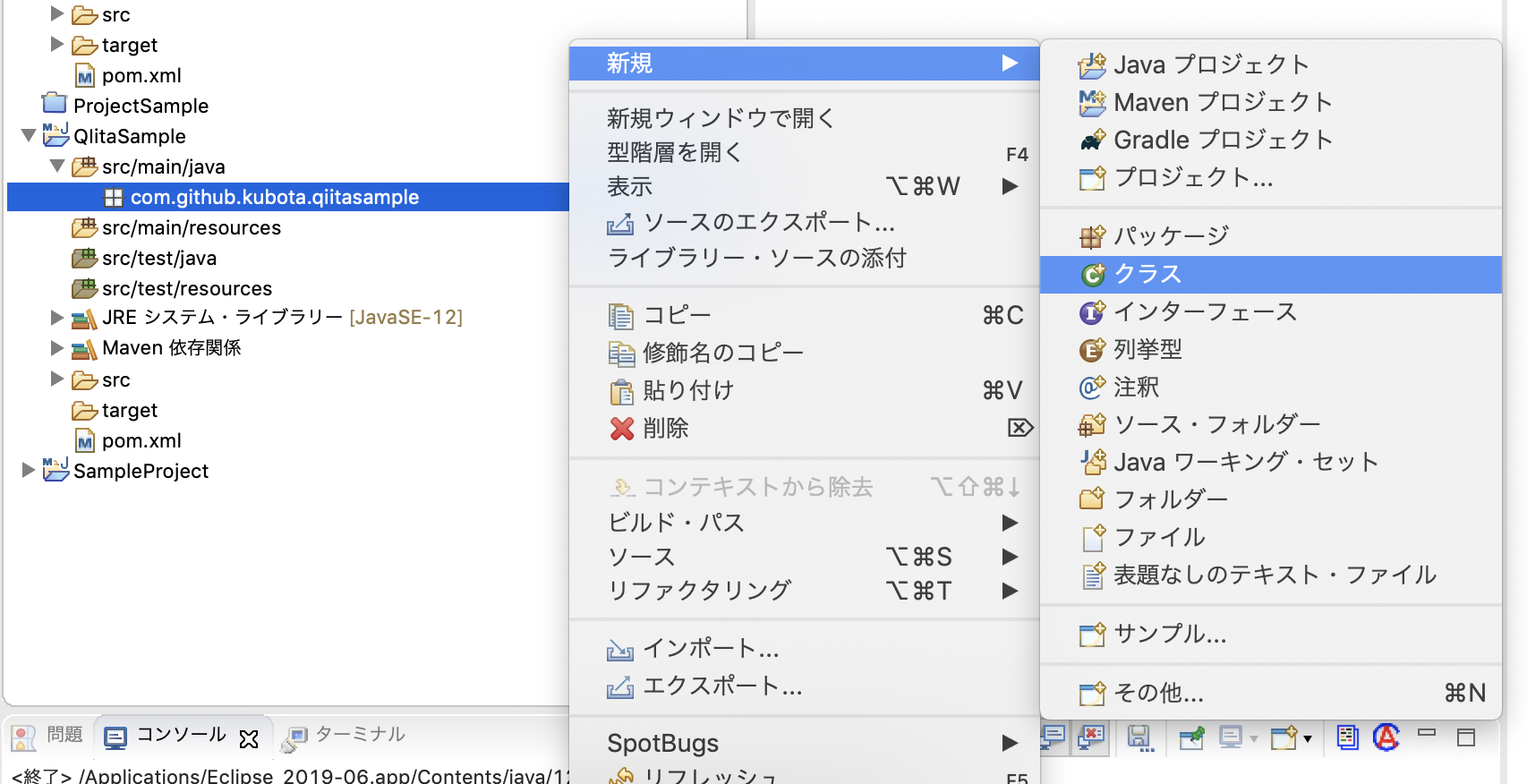The image size is (1527, 784).
Task: Choose 型階層を開く menu entry
Action: pos(804,152)
